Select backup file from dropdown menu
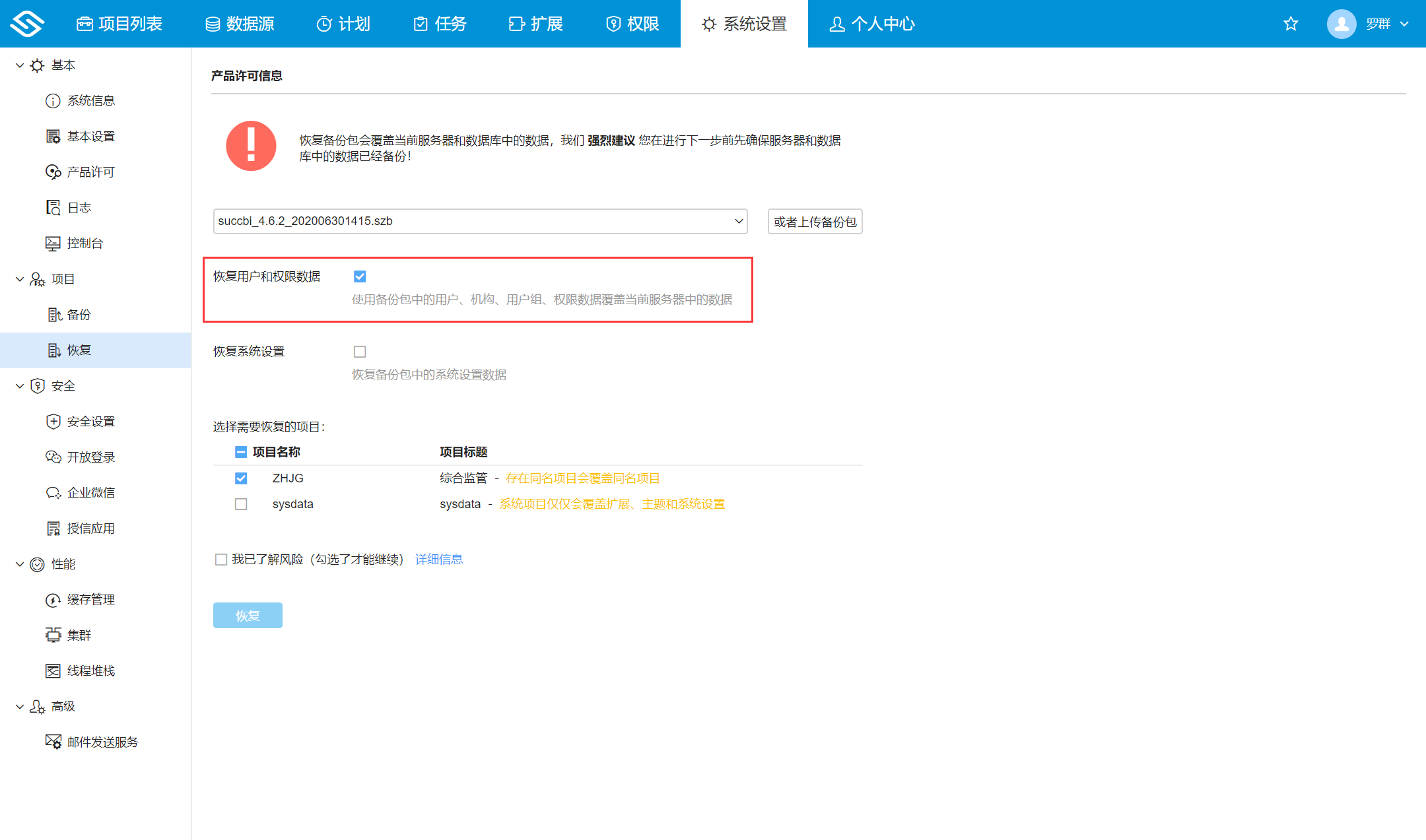1426x840 pixels. tap(480, 221)
